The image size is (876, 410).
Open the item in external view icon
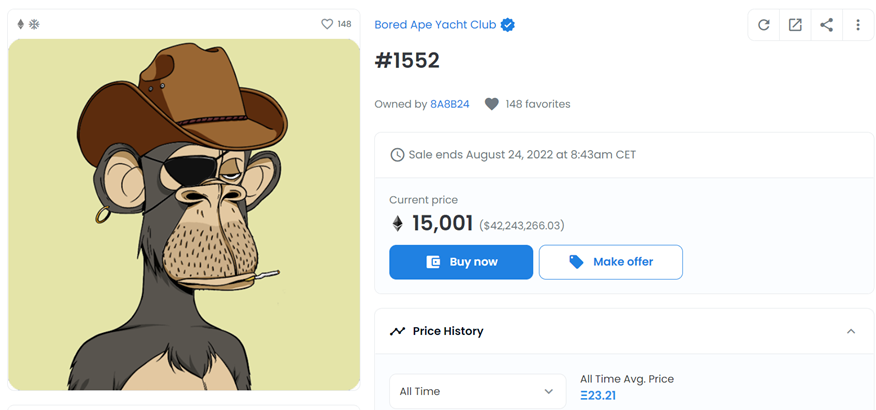coord(795,25)
